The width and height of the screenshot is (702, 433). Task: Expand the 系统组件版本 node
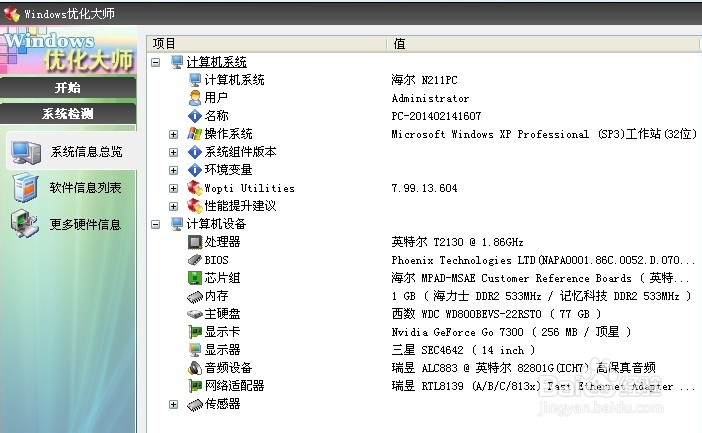tap(173, 152)
